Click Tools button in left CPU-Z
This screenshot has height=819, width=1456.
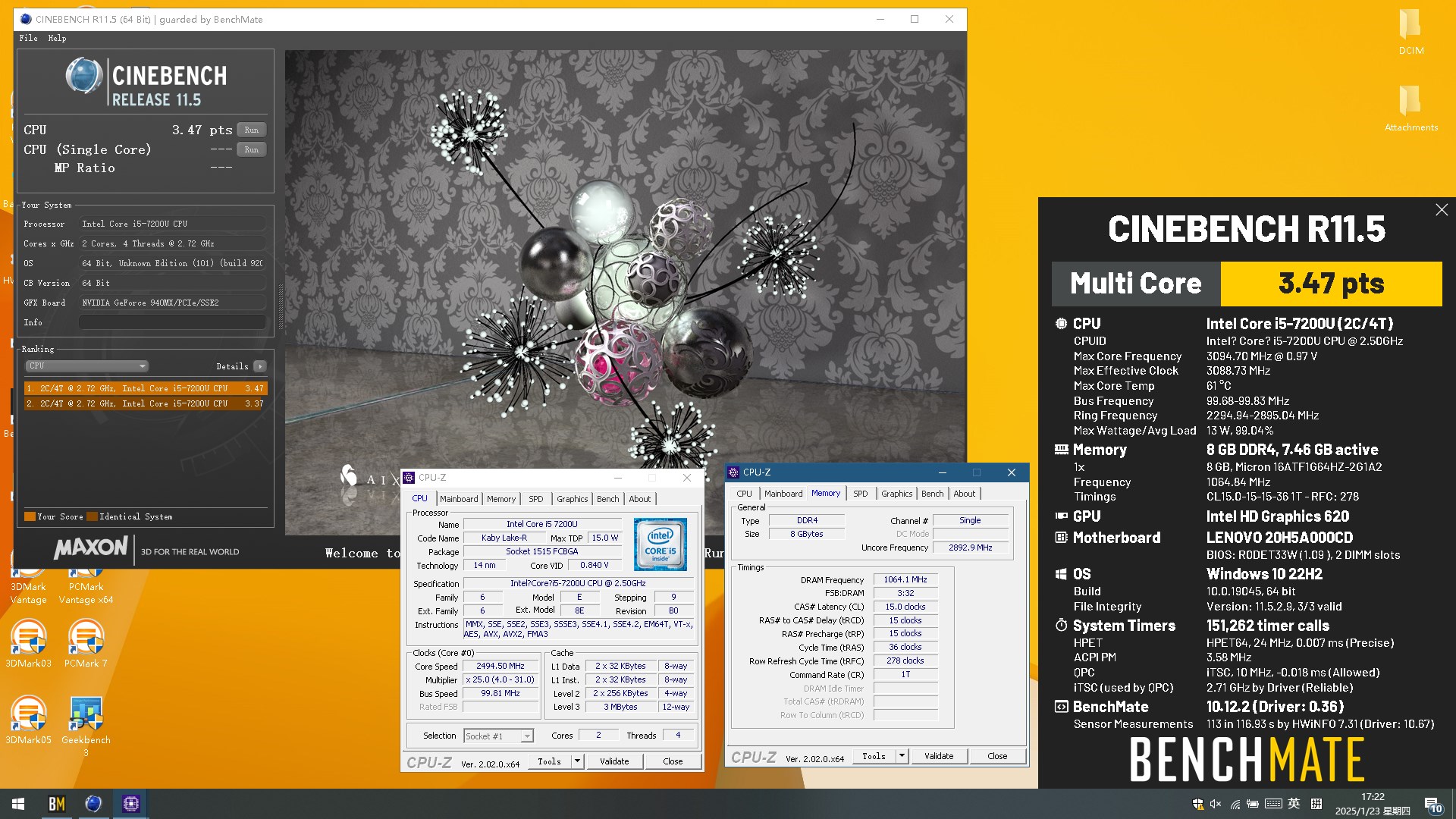pyautogui.click(x=549, y=761)
